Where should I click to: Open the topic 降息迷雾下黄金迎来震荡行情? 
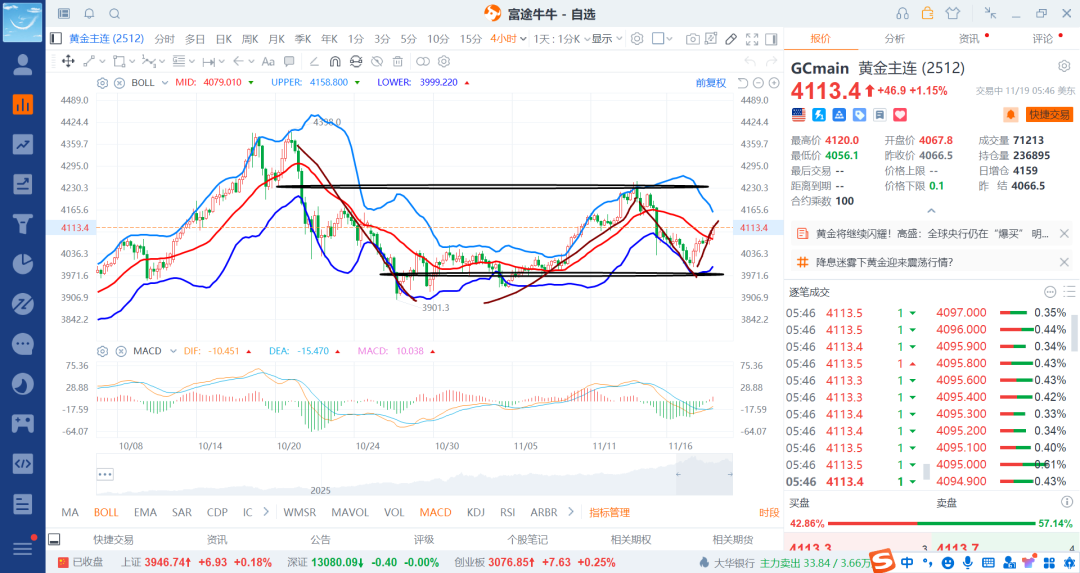pos(884,262)
